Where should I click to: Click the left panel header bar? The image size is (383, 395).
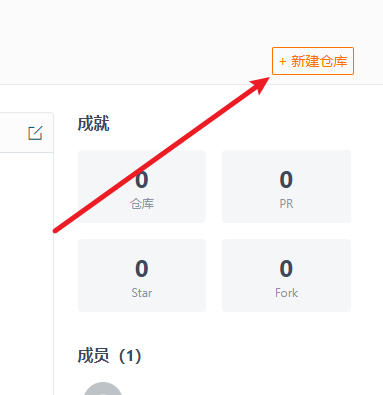point(27,133)
